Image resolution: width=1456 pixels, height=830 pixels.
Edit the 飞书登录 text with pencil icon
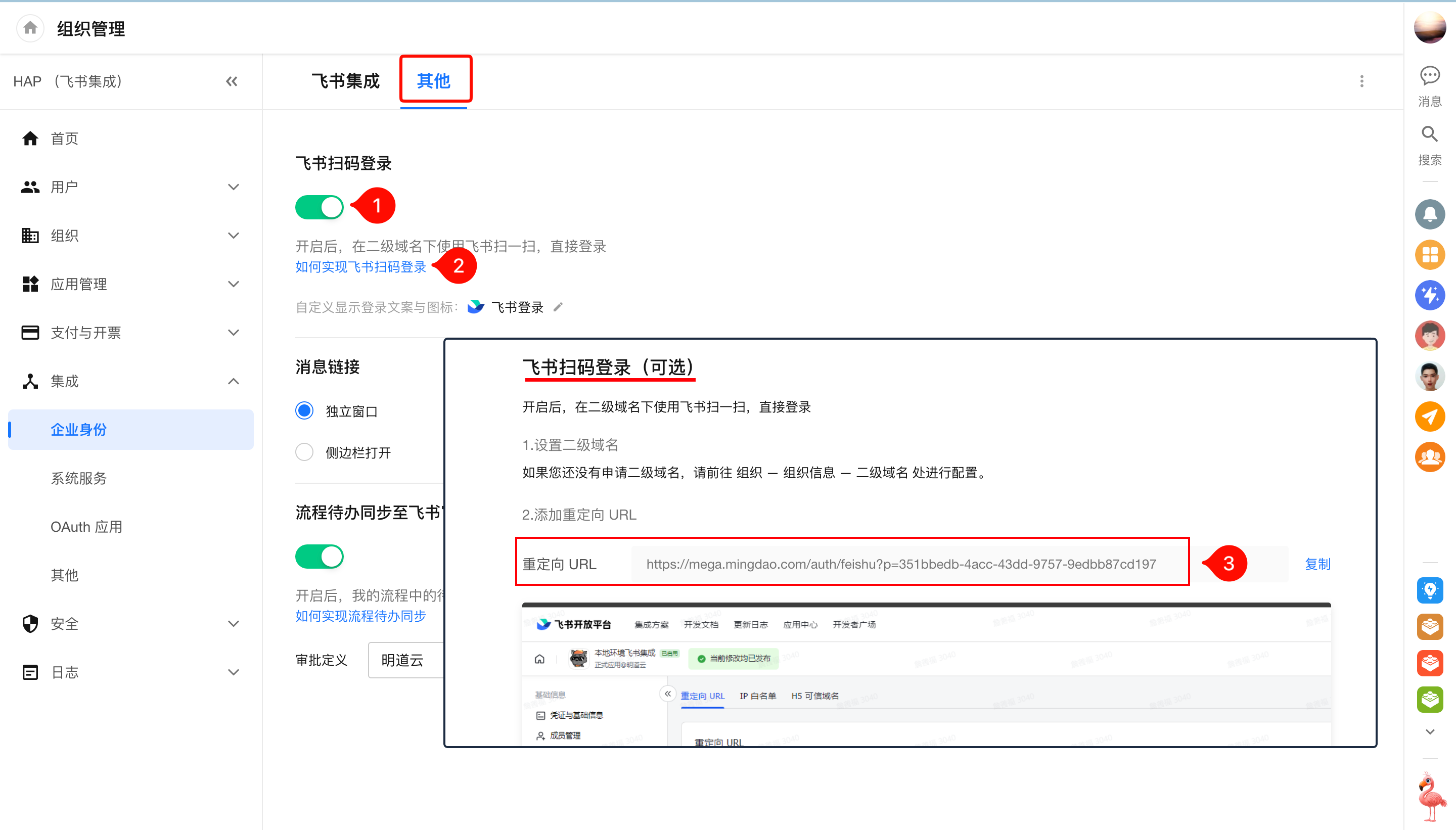tap(558, 307)
